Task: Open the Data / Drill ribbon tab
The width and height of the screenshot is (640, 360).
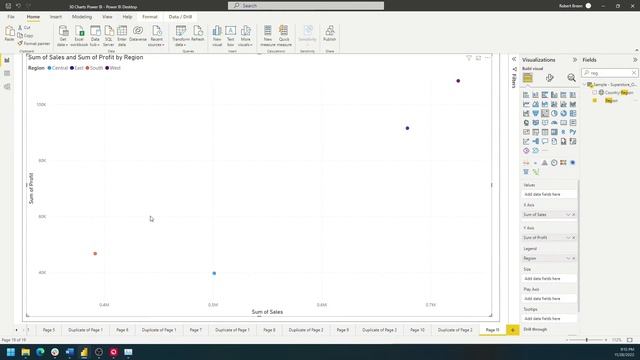Action: (x=180, y=17)
